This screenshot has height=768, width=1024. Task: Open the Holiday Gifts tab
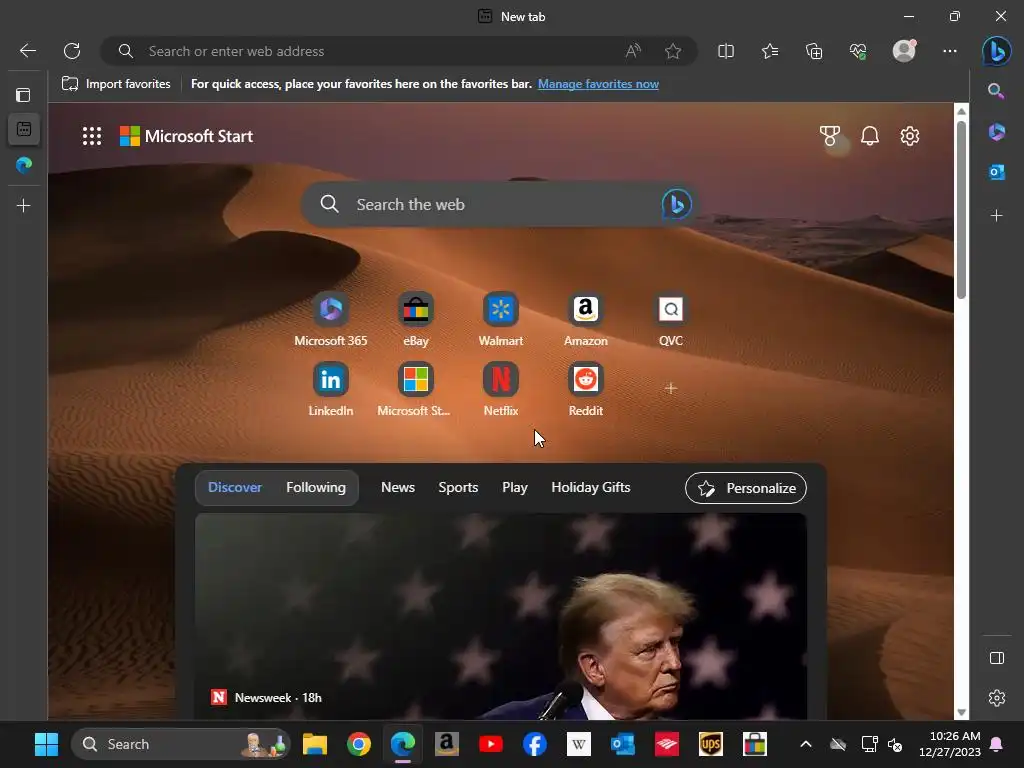point(590,488)
